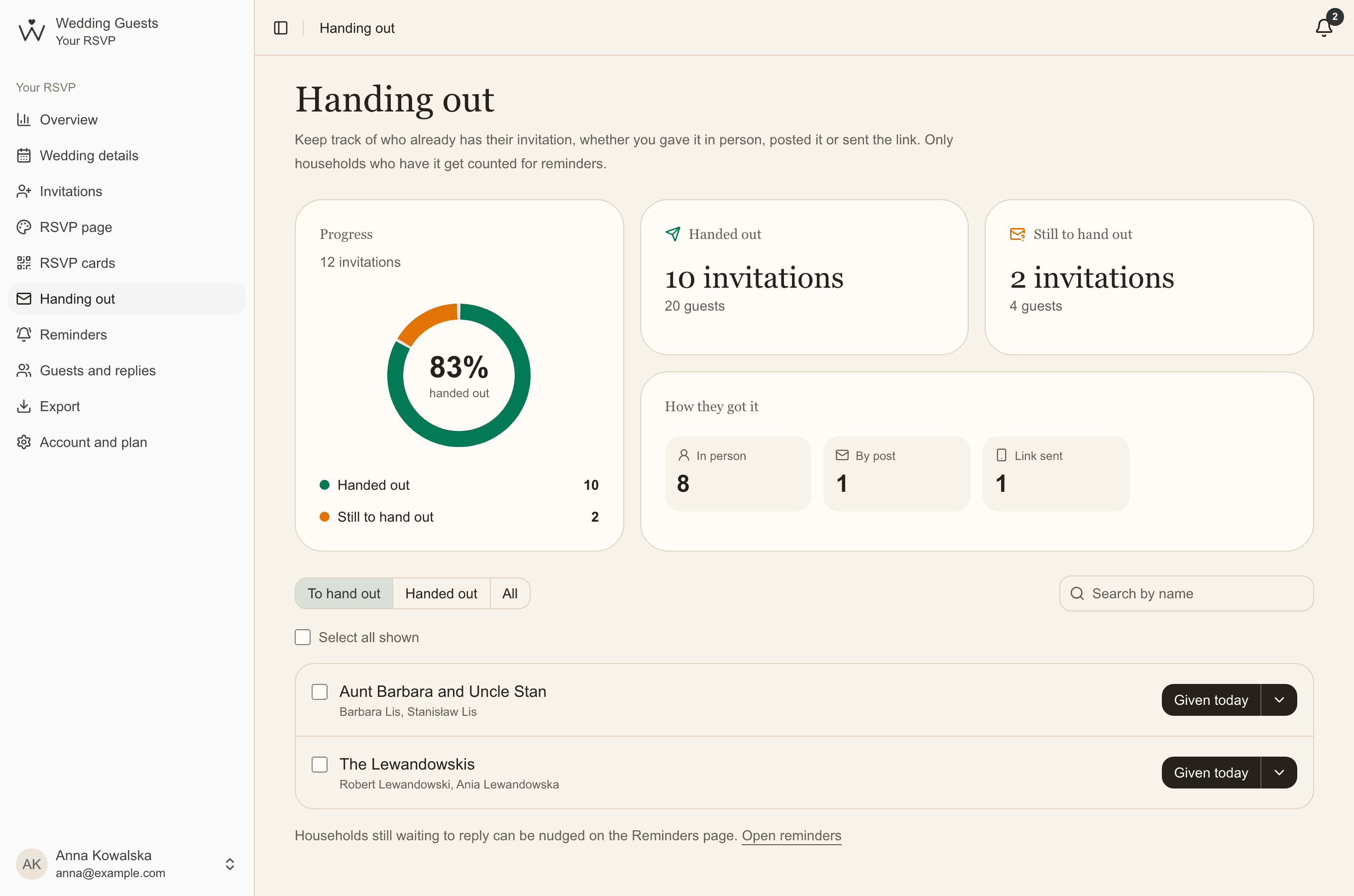Switch to the Handed out tab

pyautogui.click(x=441, y=593)
